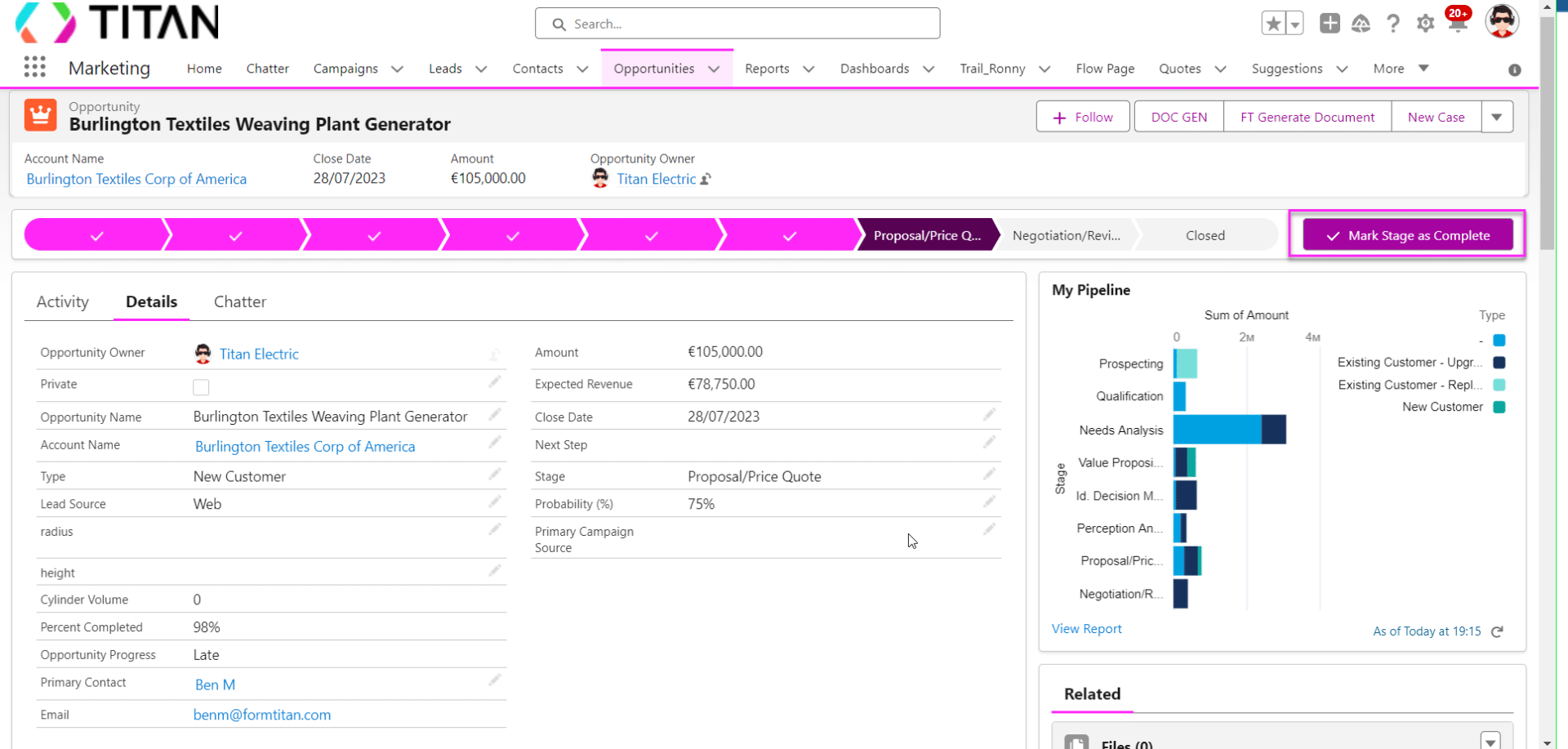Open the More navigation dropdown

(1401, 69)
